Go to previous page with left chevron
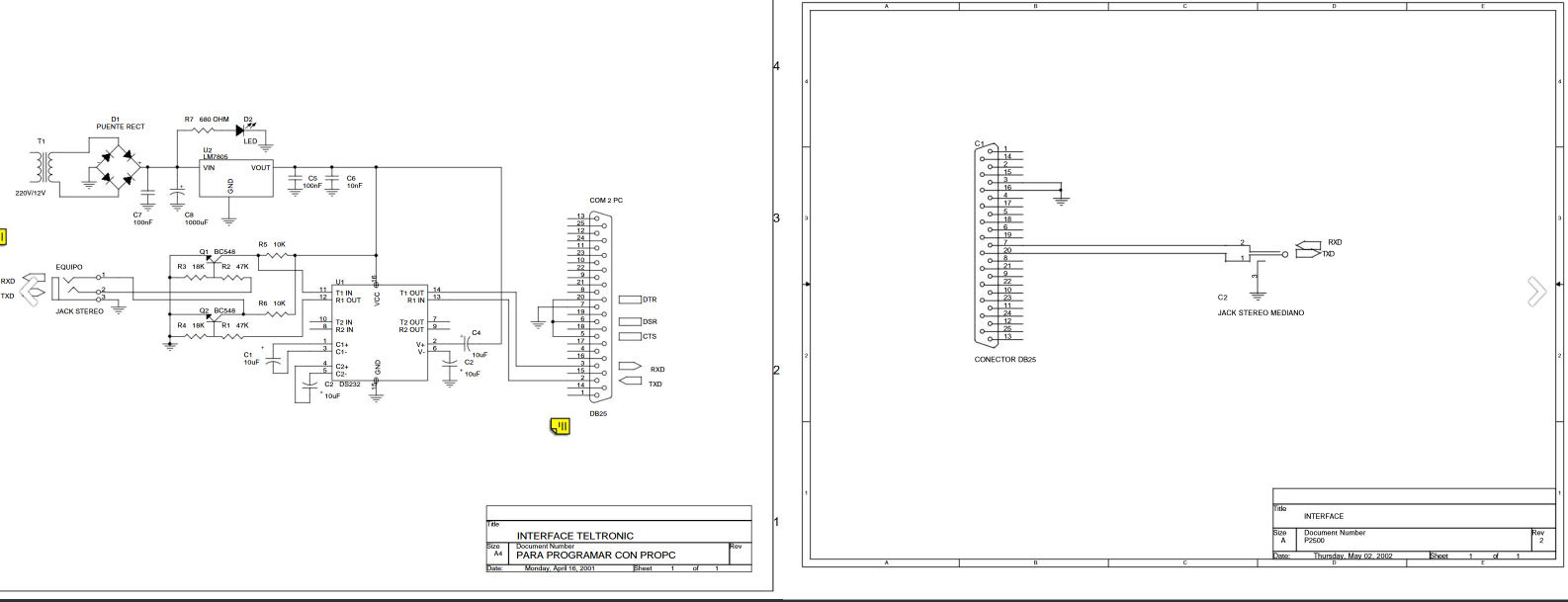 [x=31, y=290]
